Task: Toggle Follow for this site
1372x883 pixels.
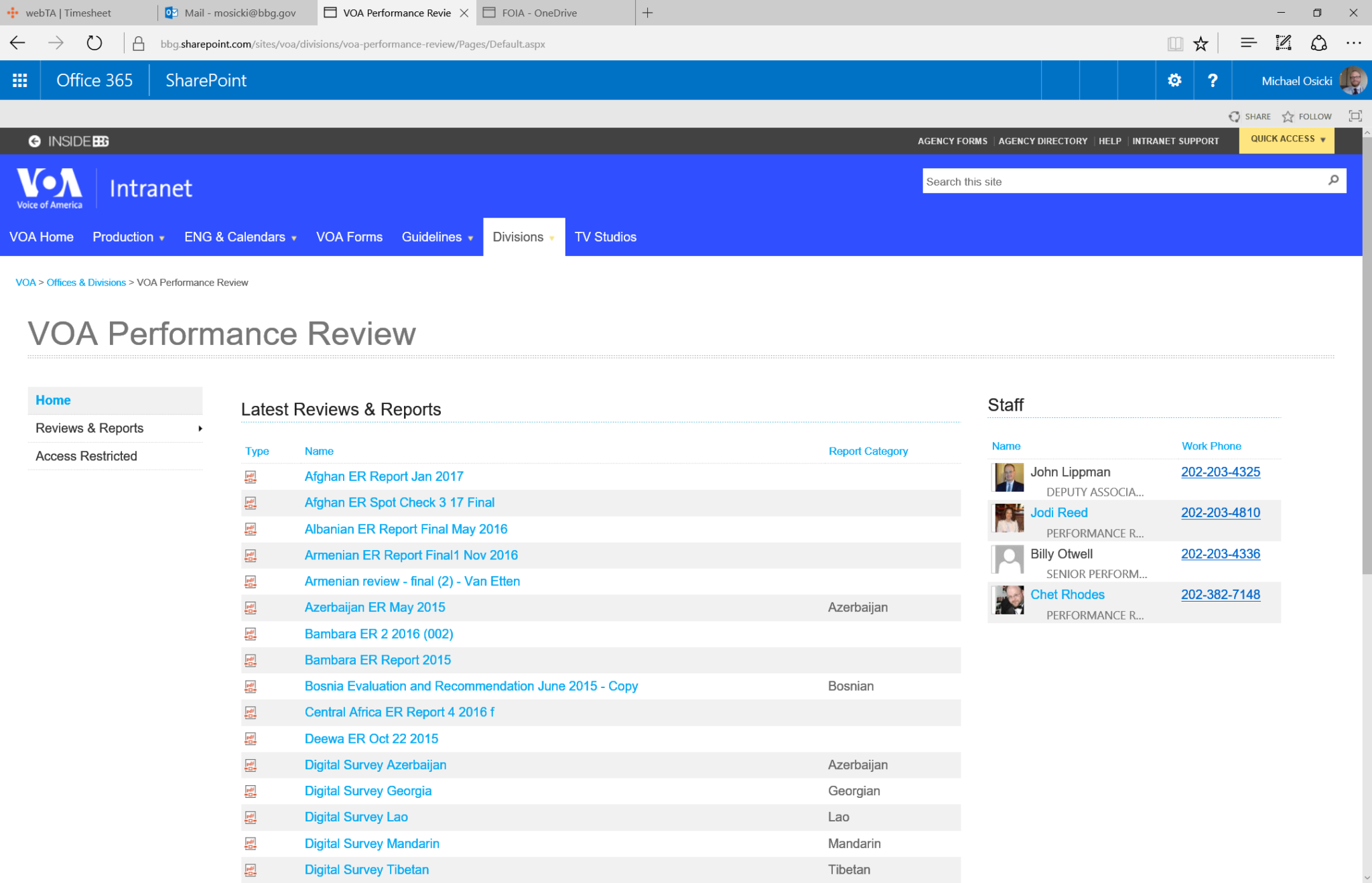Action: 1307,117
